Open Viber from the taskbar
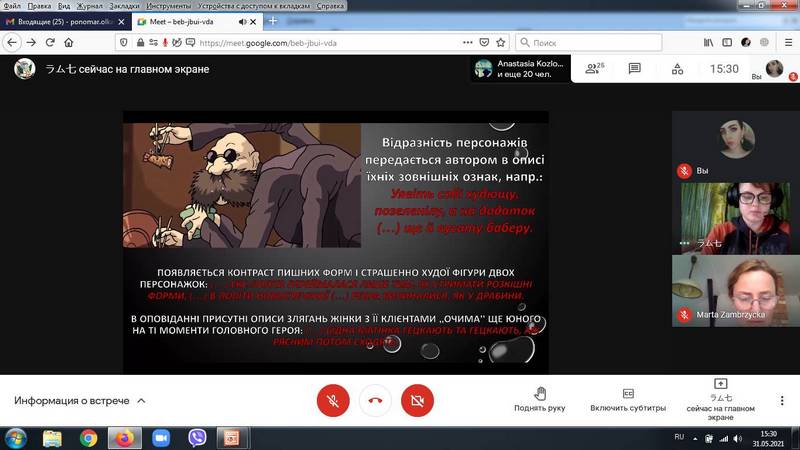800x450 pixels. (x=197, y=438)
